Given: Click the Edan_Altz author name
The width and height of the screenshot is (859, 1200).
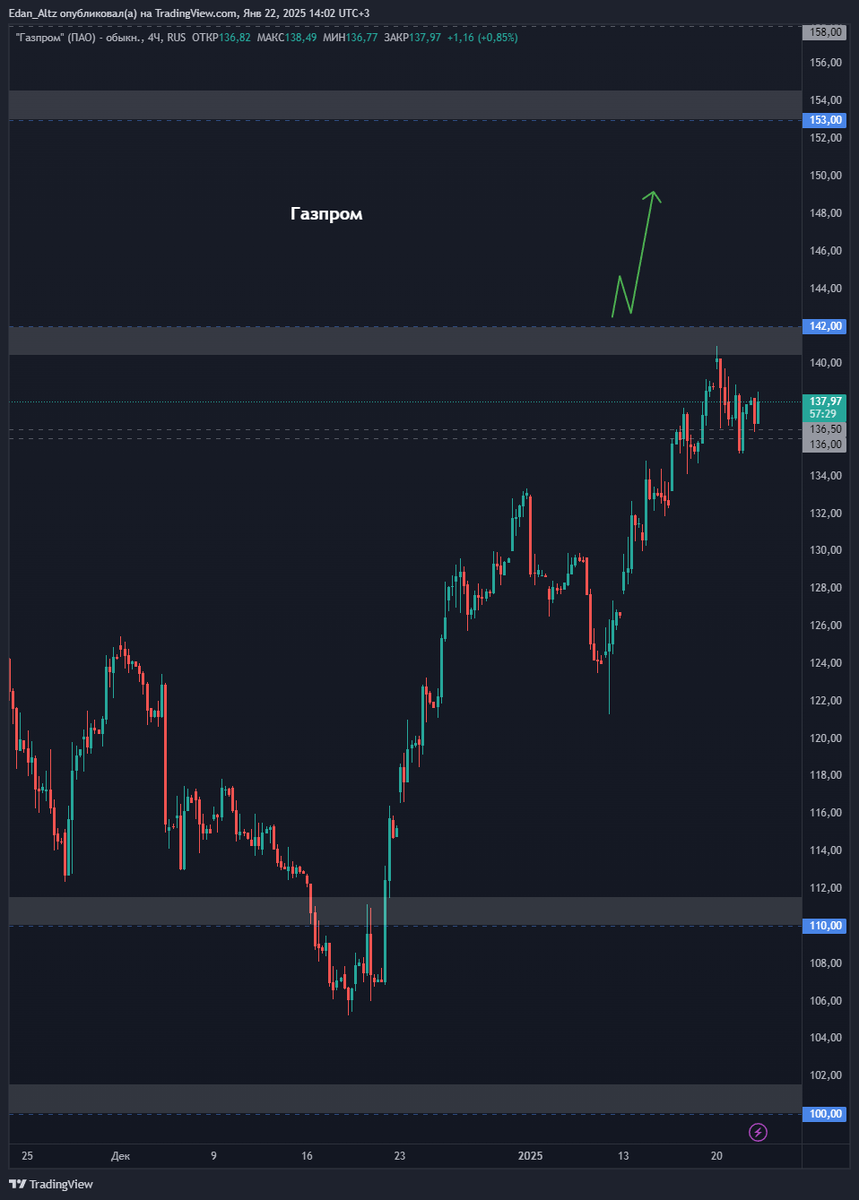Looking at the screenshot, I should pos(32,13).
